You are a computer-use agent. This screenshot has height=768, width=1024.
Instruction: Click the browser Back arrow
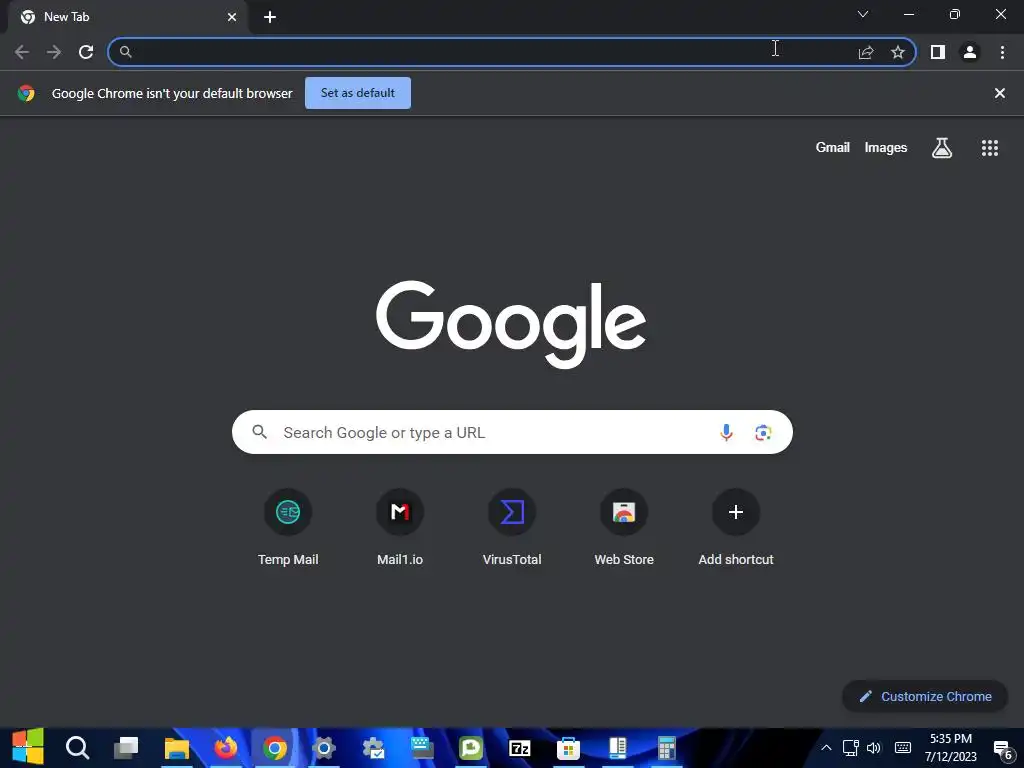coord(22,52)
